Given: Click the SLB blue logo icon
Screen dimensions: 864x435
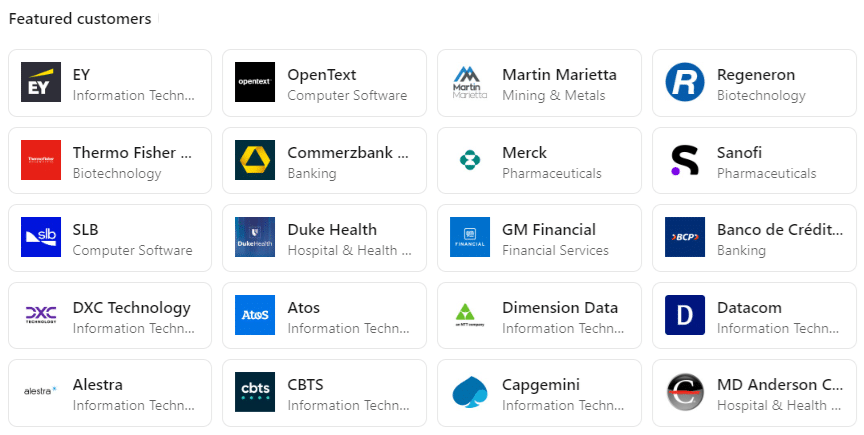Looking at the screenshot, I should tap(41, 237).
